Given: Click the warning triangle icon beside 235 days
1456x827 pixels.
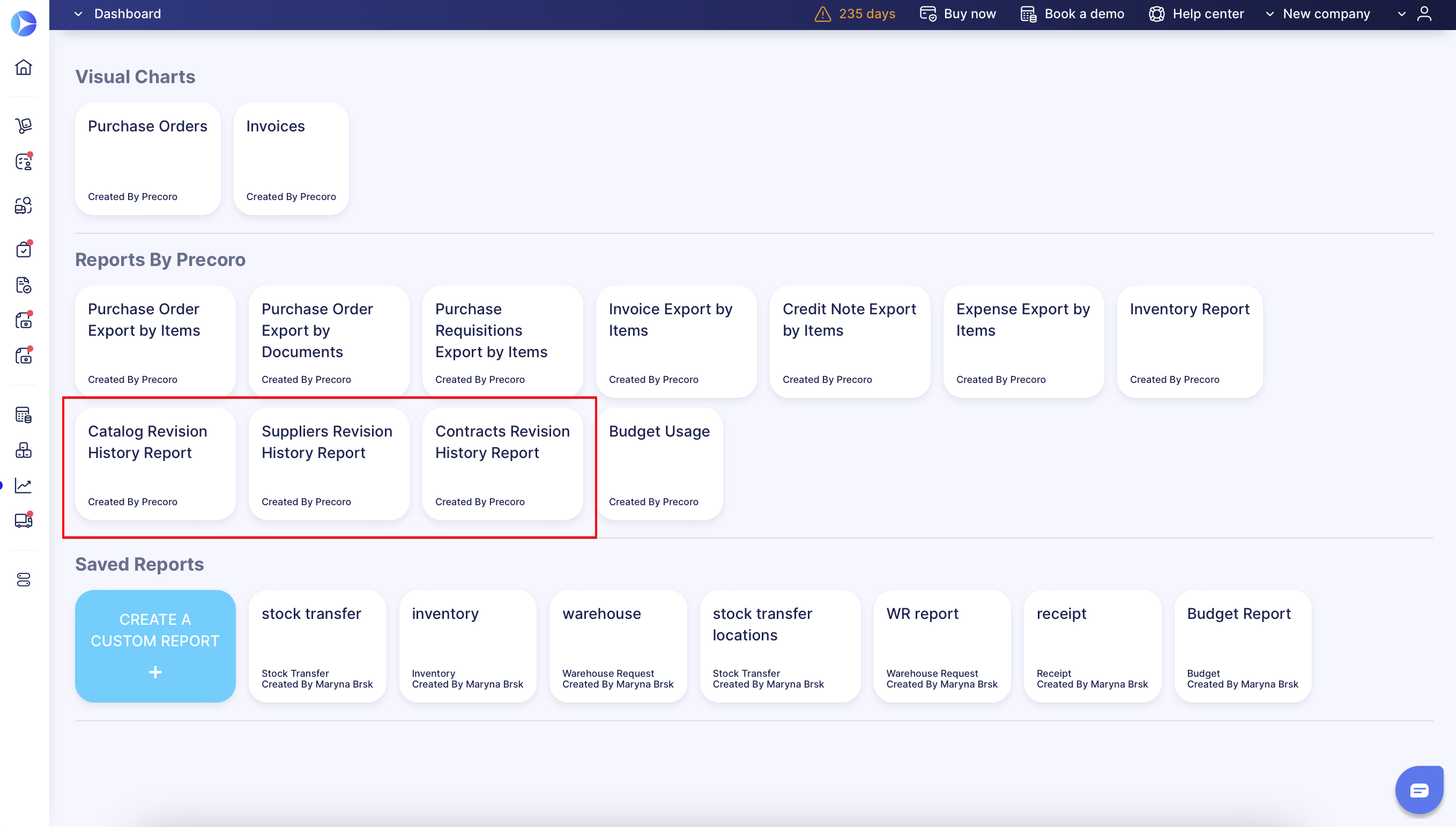Looking at the screenshot, I should 823,13.
